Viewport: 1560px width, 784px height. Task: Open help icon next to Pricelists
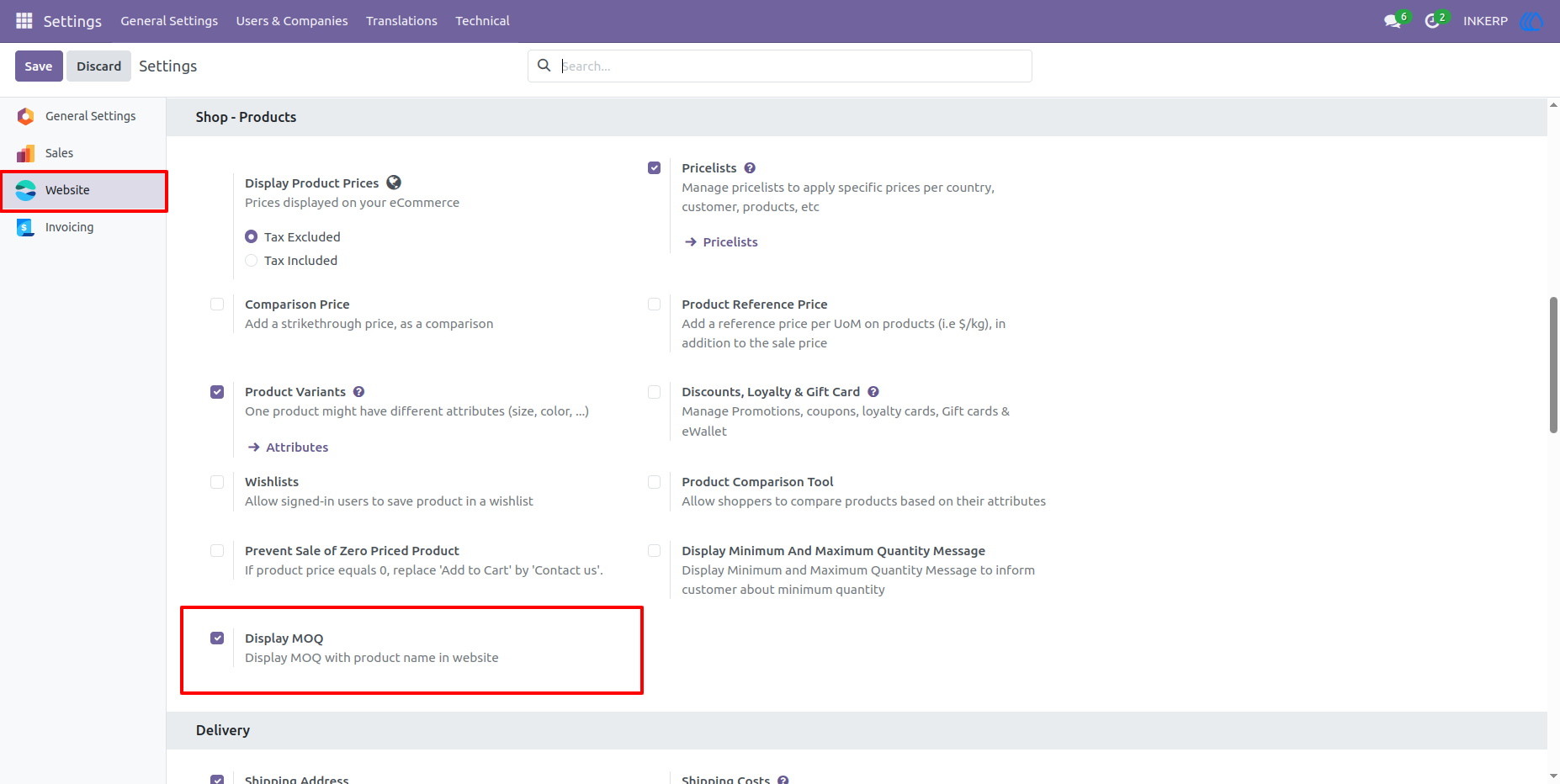coord(750,168)
